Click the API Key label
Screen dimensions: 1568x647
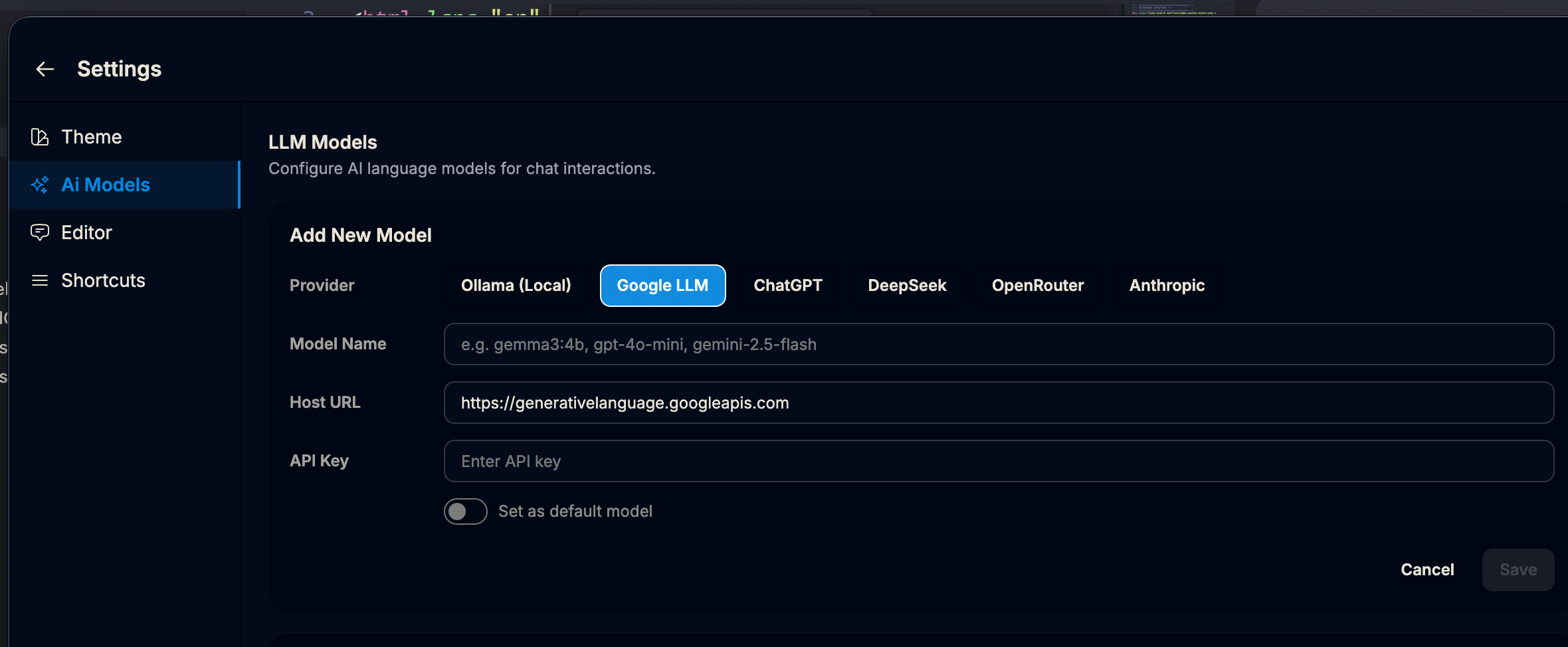(x=320, y=461)
